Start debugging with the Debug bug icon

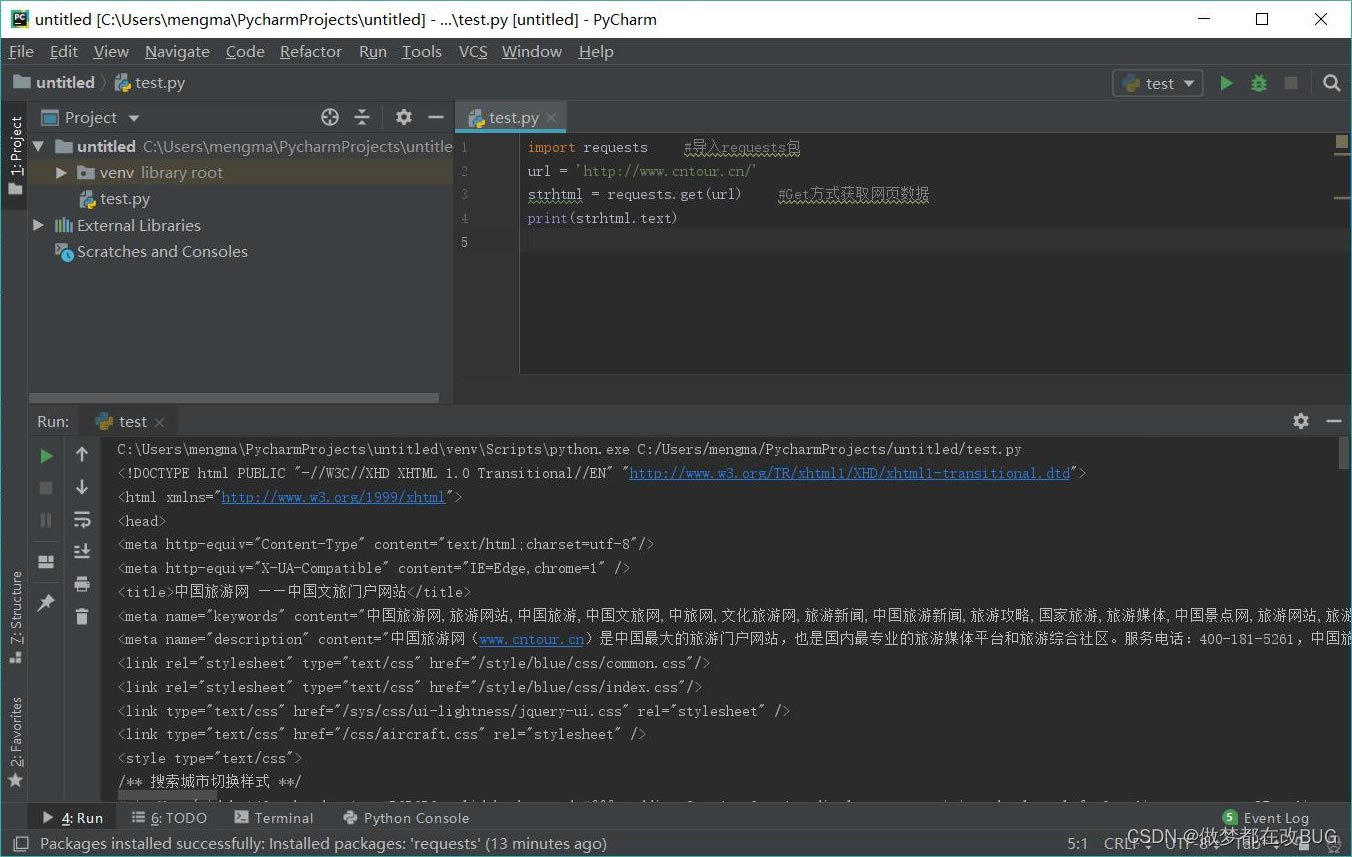pos(1258,83)
